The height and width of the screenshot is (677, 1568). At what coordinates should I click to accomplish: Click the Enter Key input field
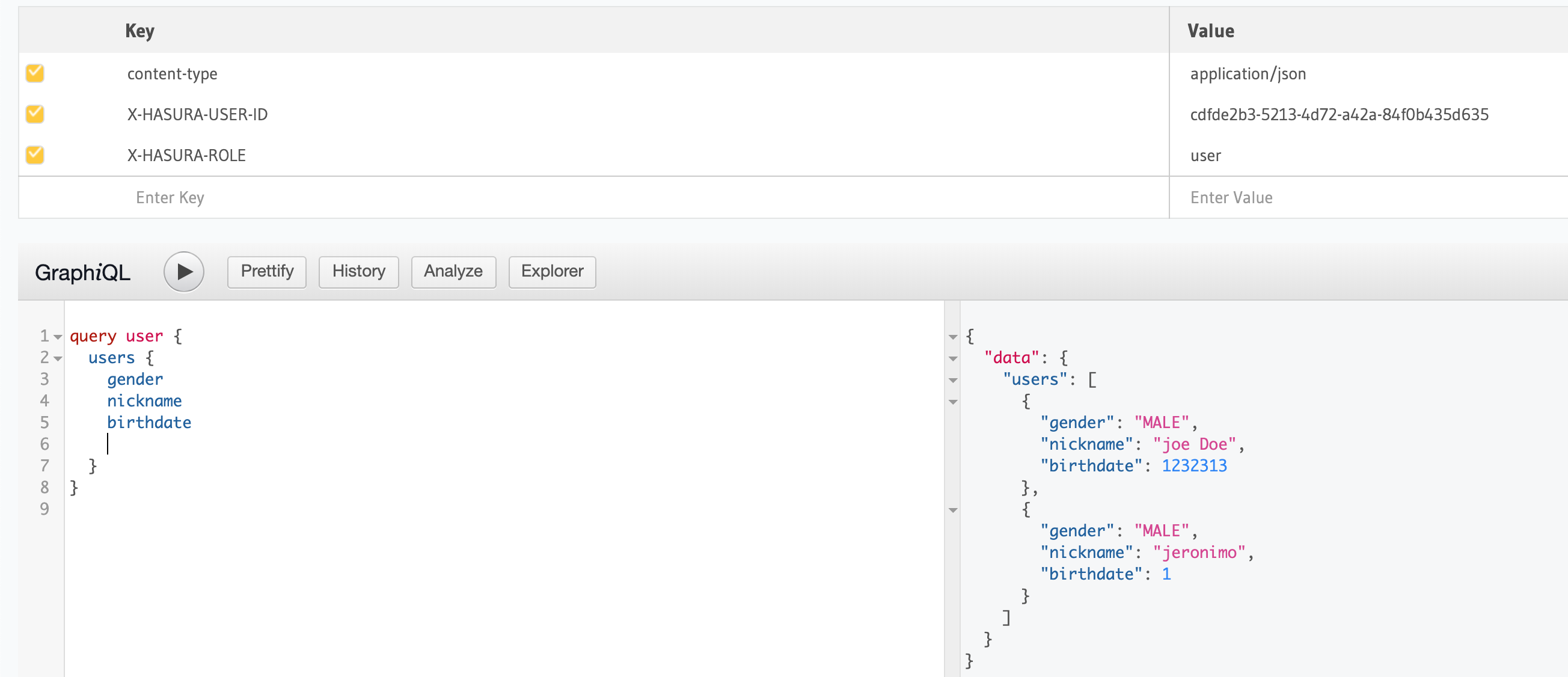point(170,197)
